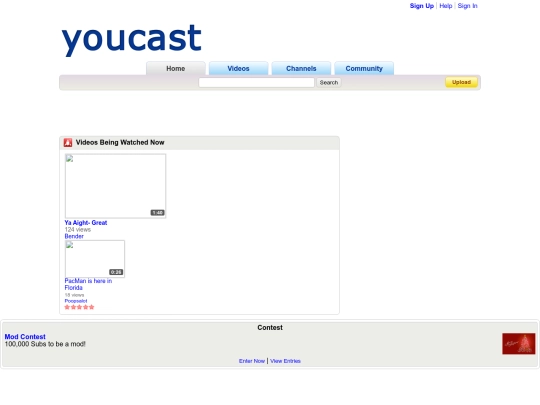Click the Search button

click(x=329, y=82)
